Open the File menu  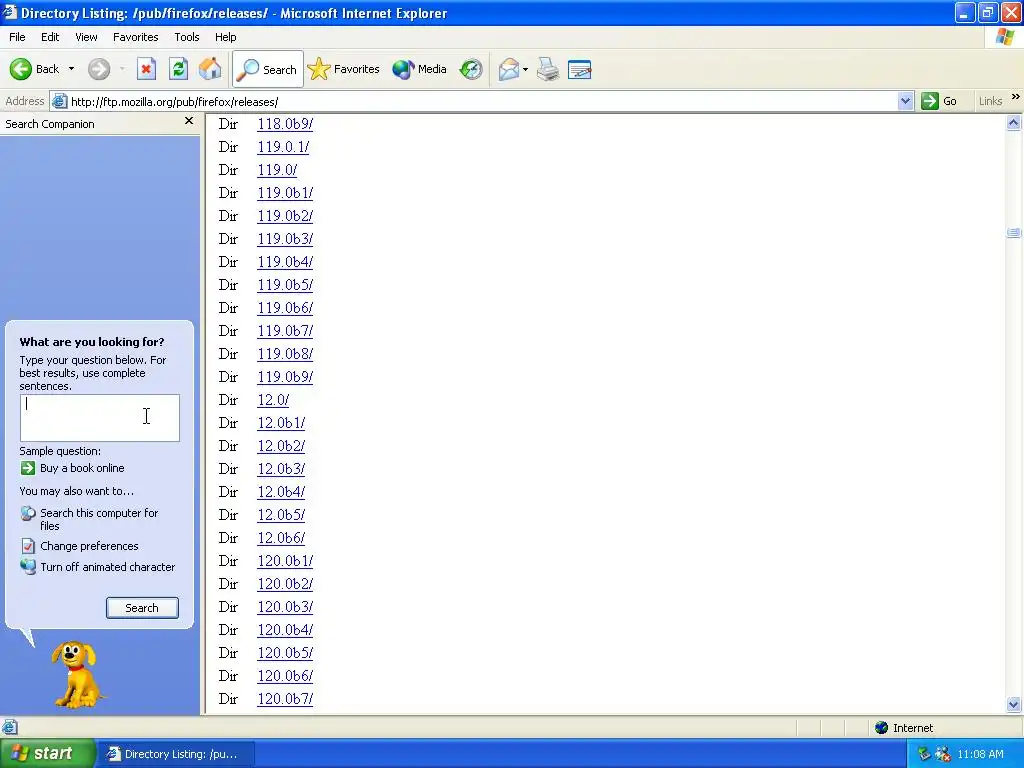[x=18, y=37]
